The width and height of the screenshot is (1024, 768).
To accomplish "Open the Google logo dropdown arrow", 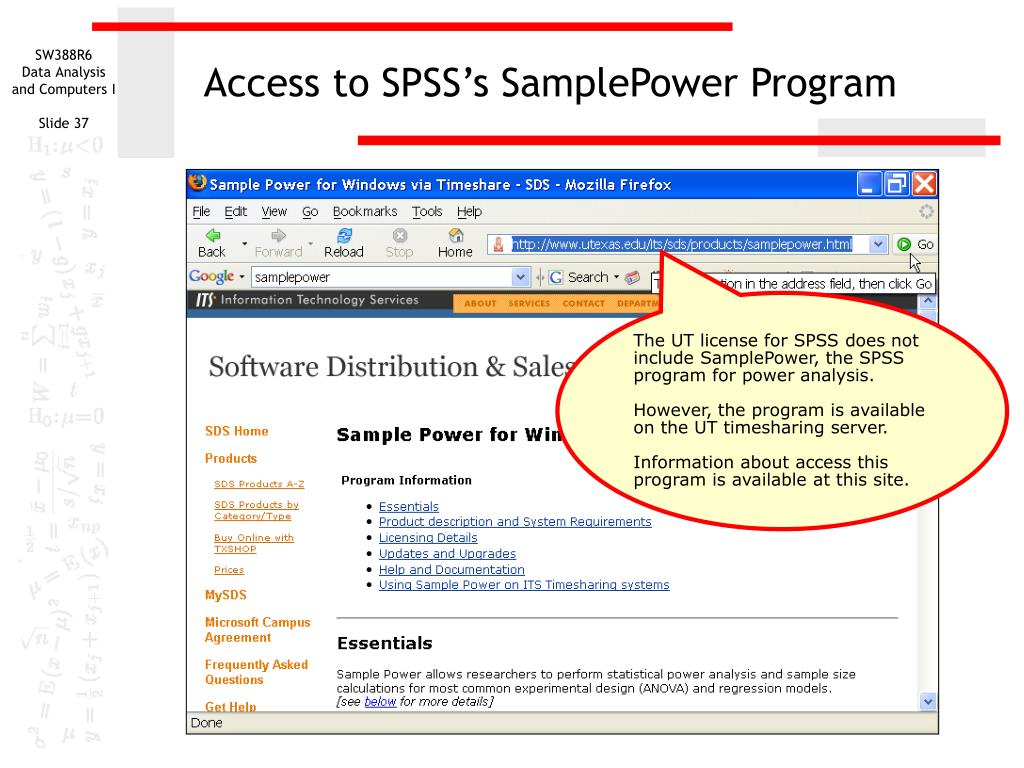I will pos(242,277).
